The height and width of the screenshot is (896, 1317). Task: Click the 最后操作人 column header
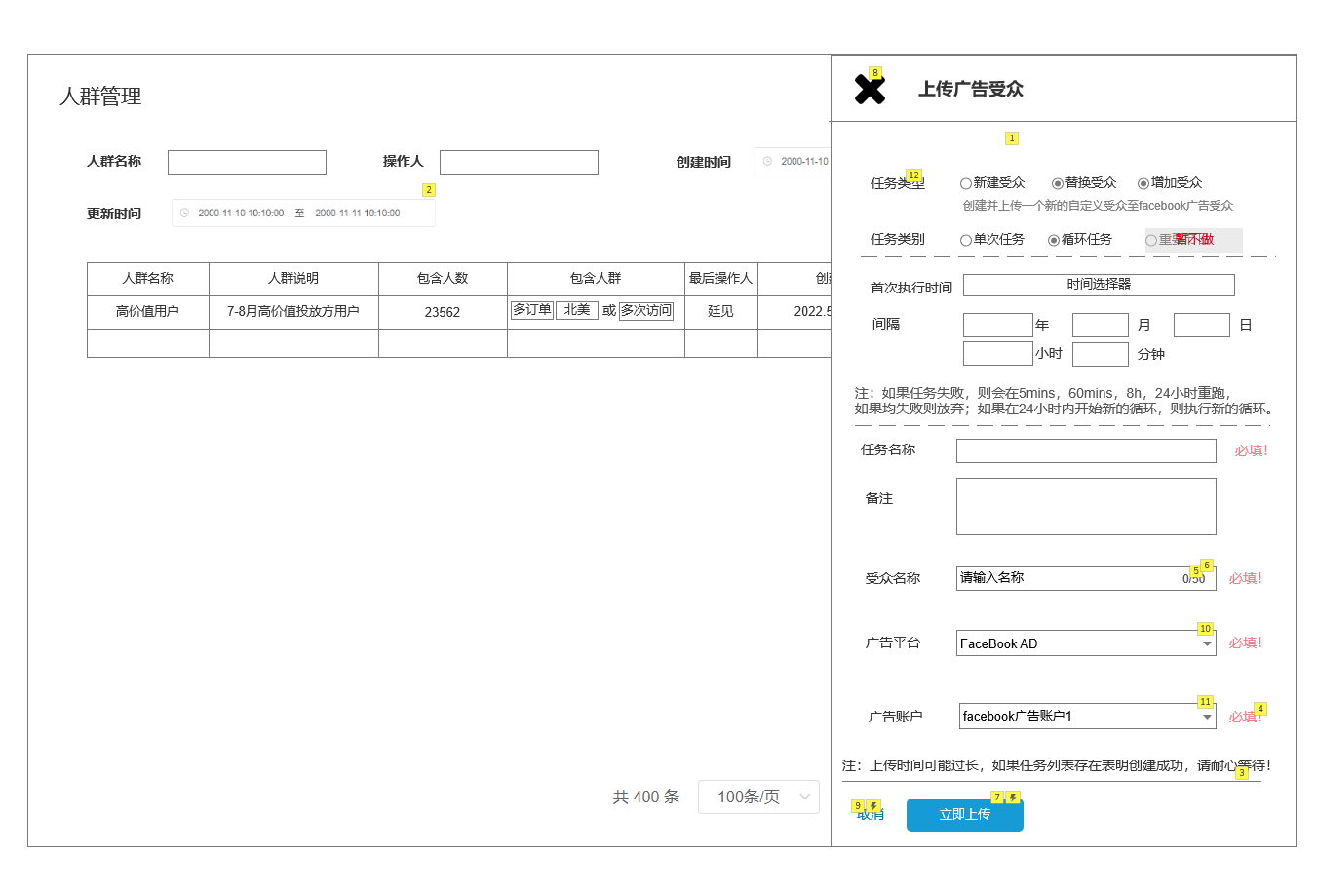point(721,279)
